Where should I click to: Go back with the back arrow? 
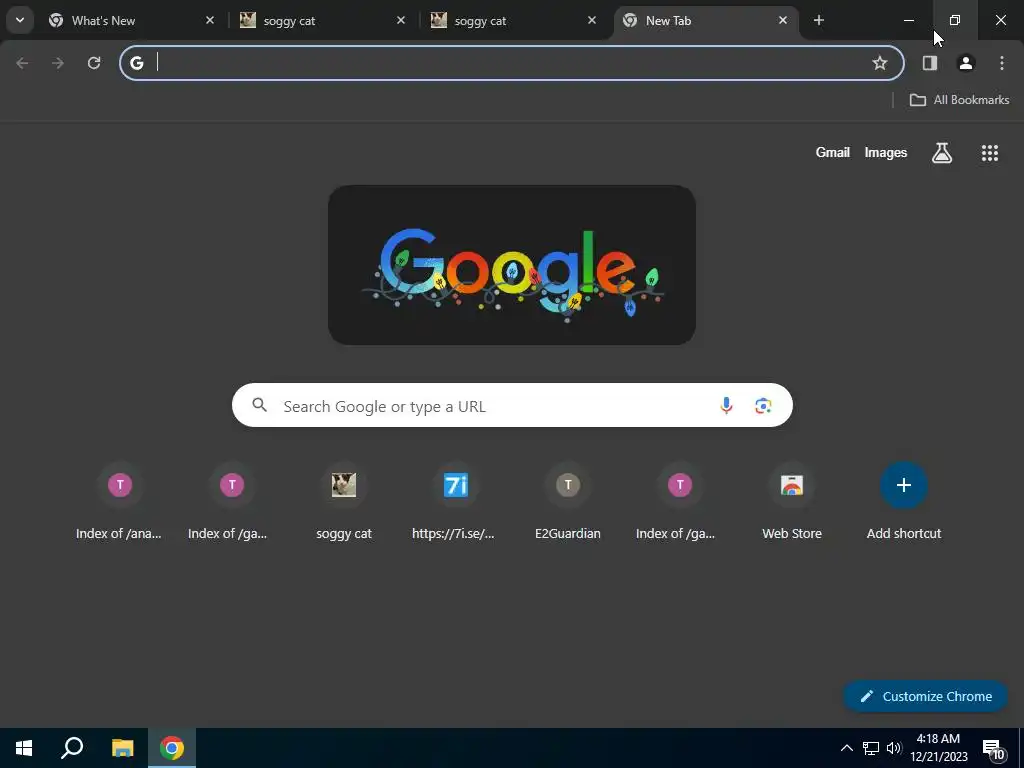tap(22, 63)
